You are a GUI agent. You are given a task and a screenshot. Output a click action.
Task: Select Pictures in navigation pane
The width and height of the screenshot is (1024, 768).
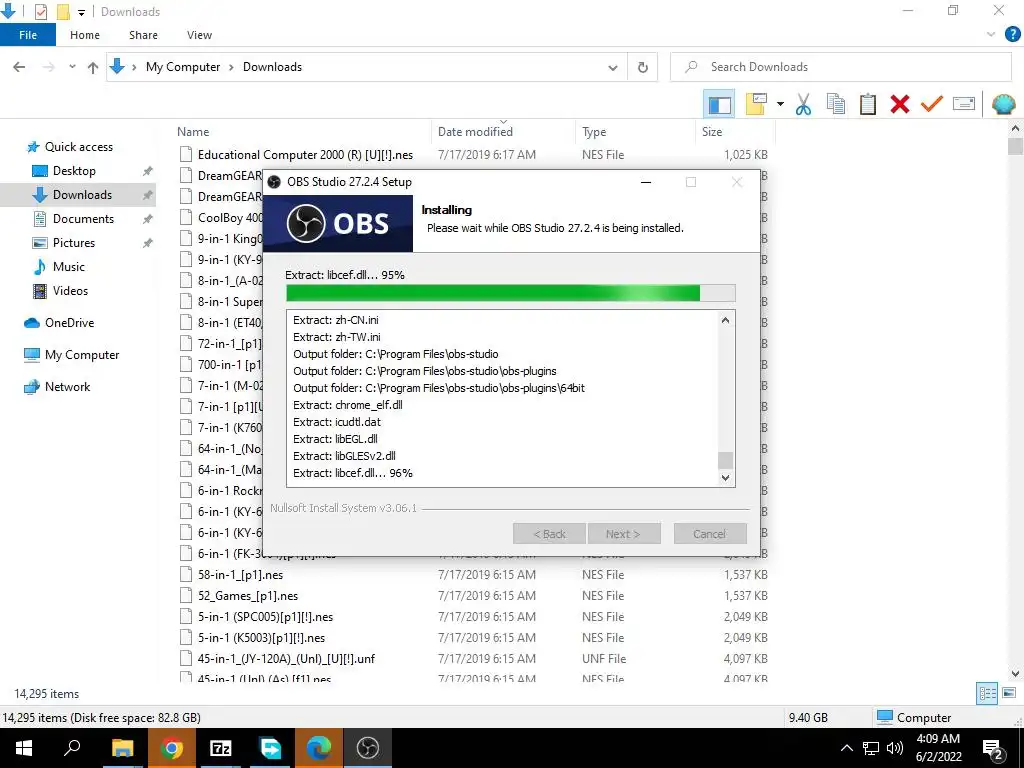(73, 243)
